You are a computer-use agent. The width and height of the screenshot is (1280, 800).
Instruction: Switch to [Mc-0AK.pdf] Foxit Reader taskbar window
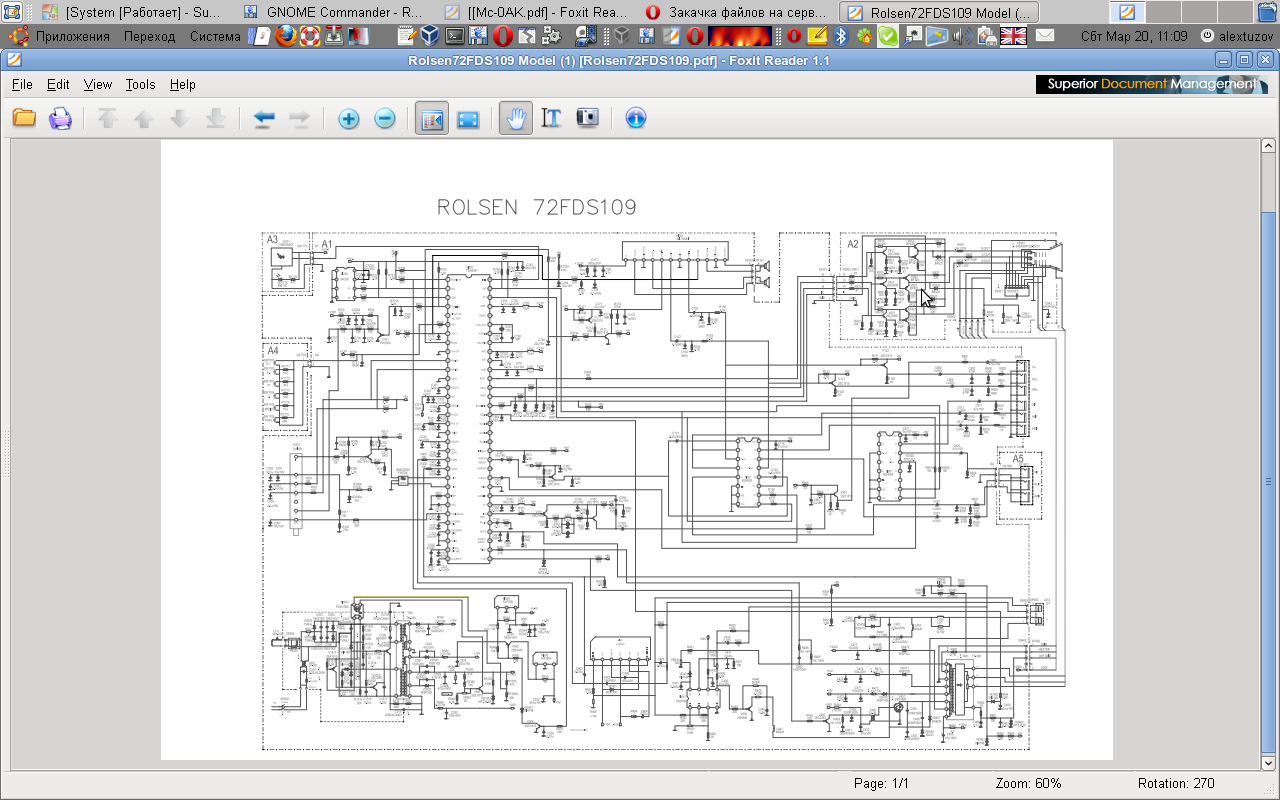537,13
